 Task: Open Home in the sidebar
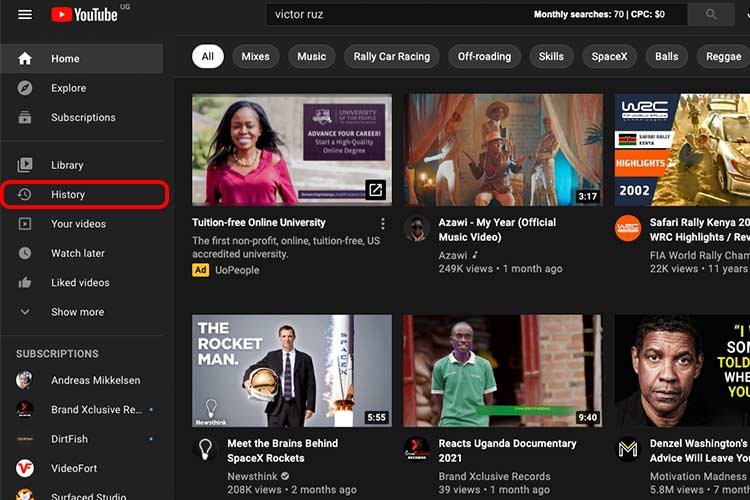pyautogui.click(x=82, y=58)
